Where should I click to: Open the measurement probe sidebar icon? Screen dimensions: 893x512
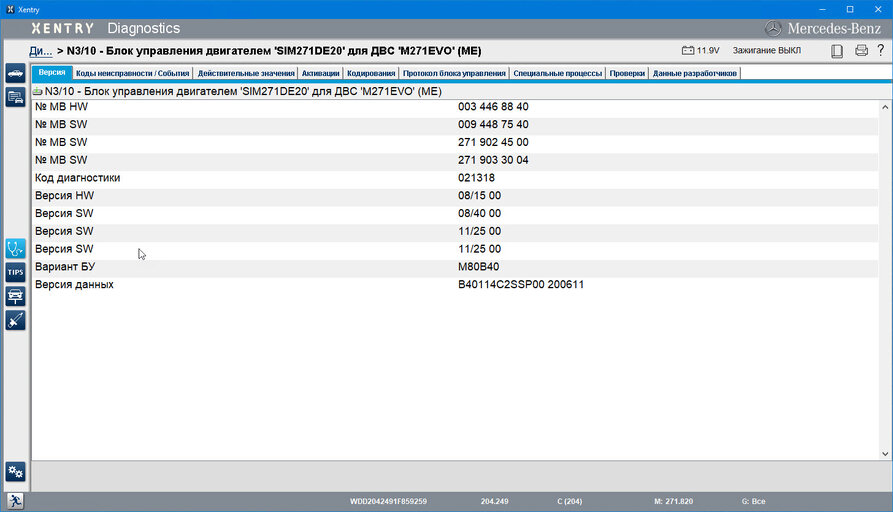15,320
